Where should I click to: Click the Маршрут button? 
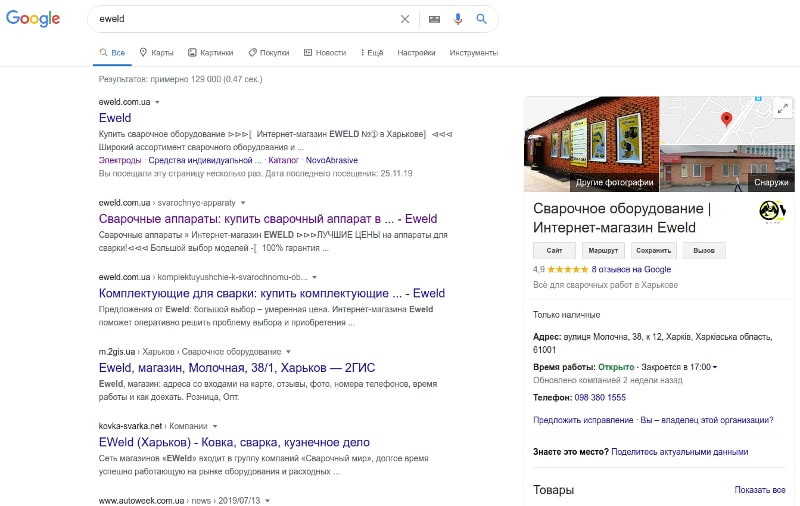[603, 250]
